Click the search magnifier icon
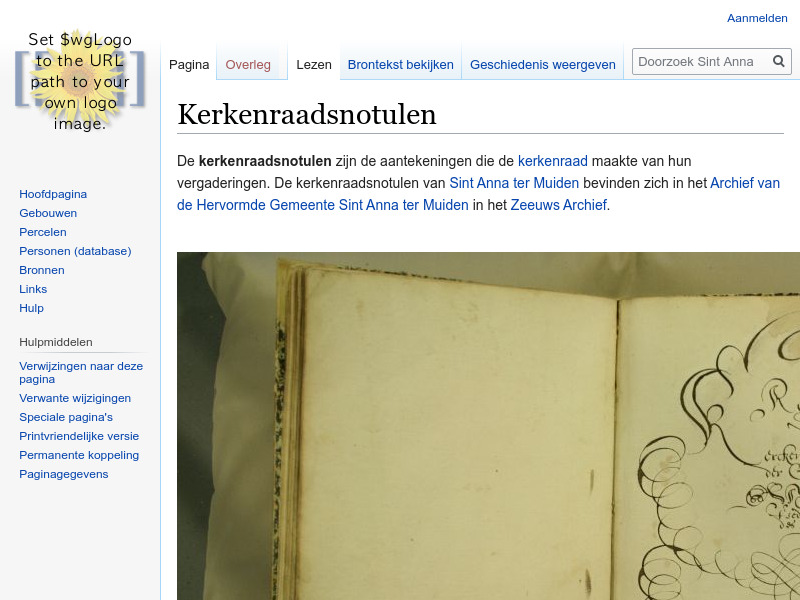 pyautogui.click(x=779, y=61)
